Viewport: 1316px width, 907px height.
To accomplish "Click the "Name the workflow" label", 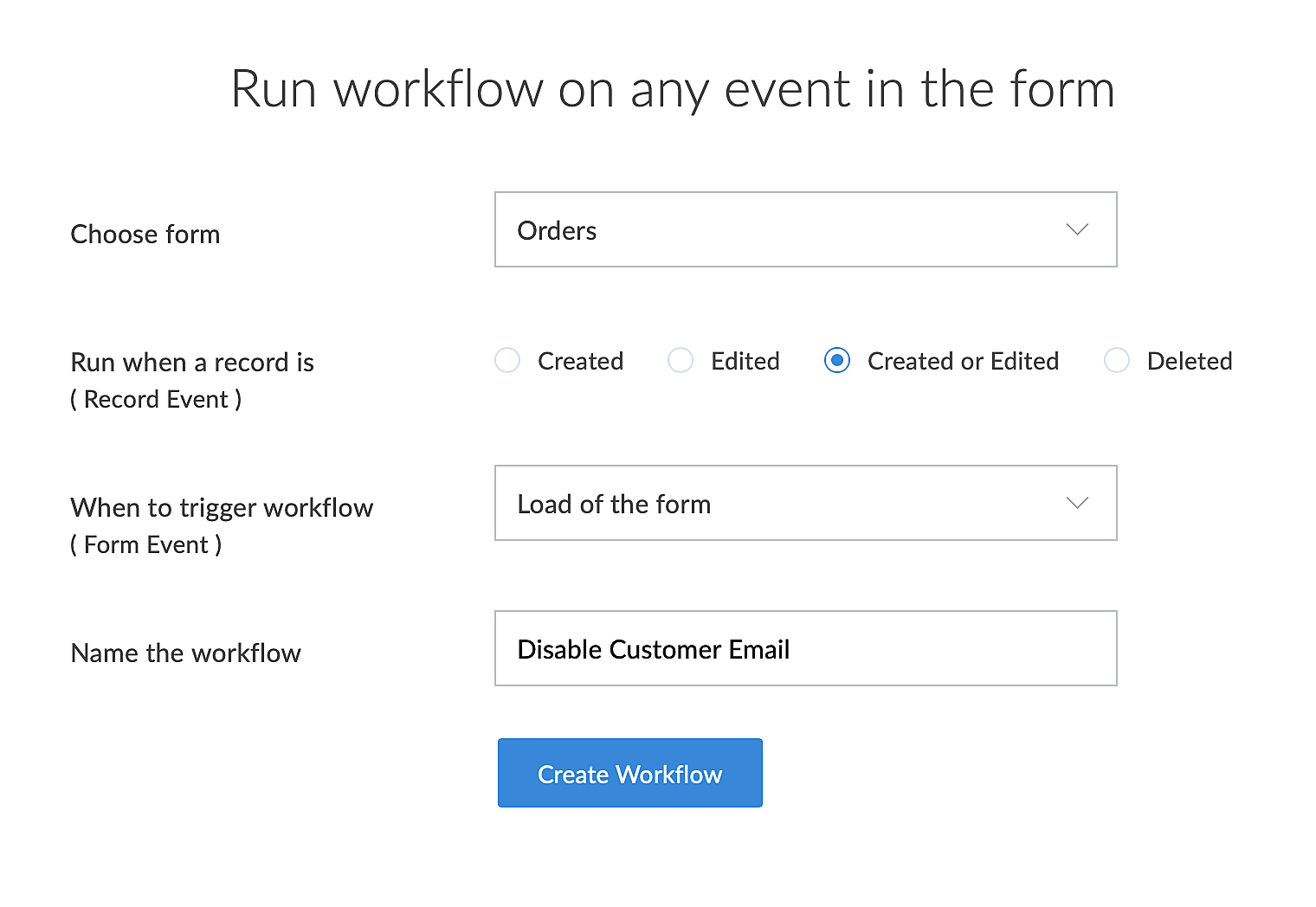I will pos(186,653).
